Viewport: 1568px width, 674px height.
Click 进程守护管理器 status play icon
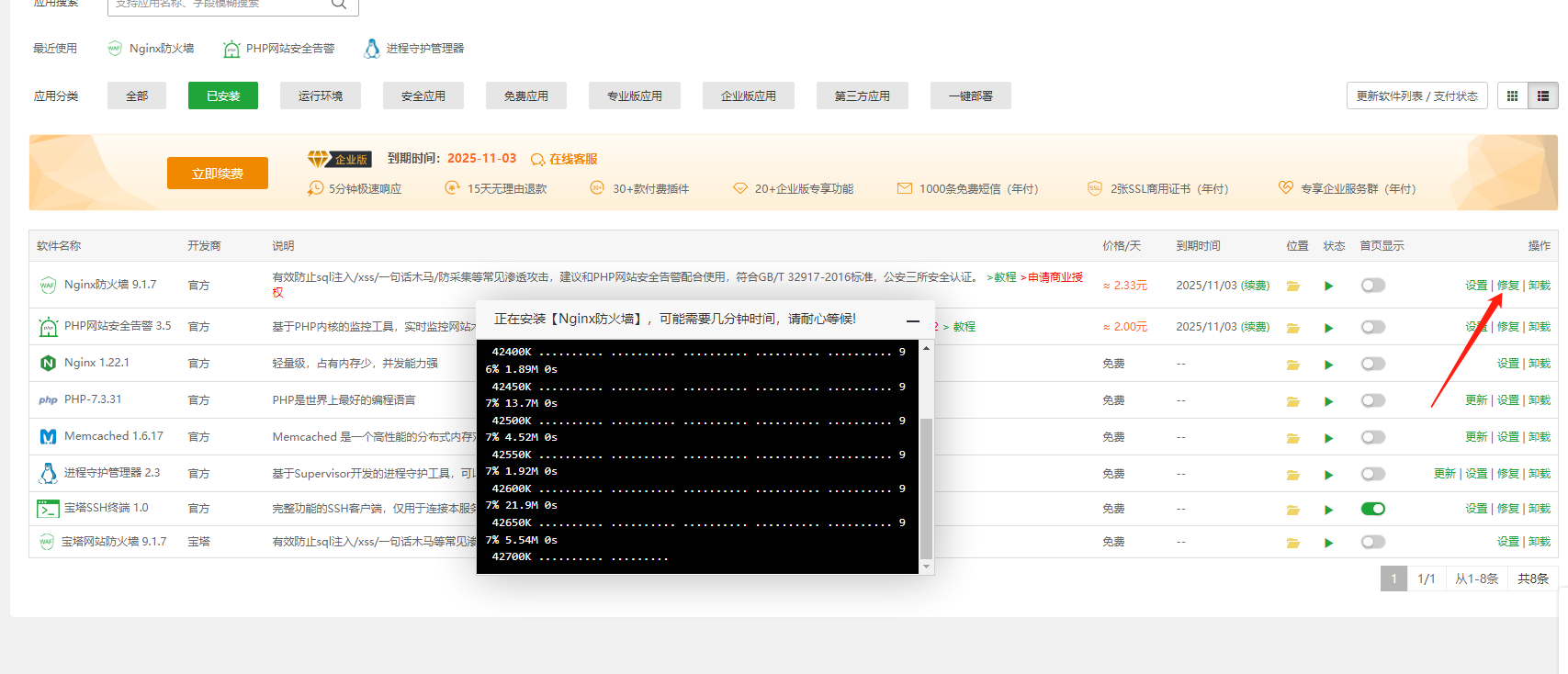tap(1328, 475)
